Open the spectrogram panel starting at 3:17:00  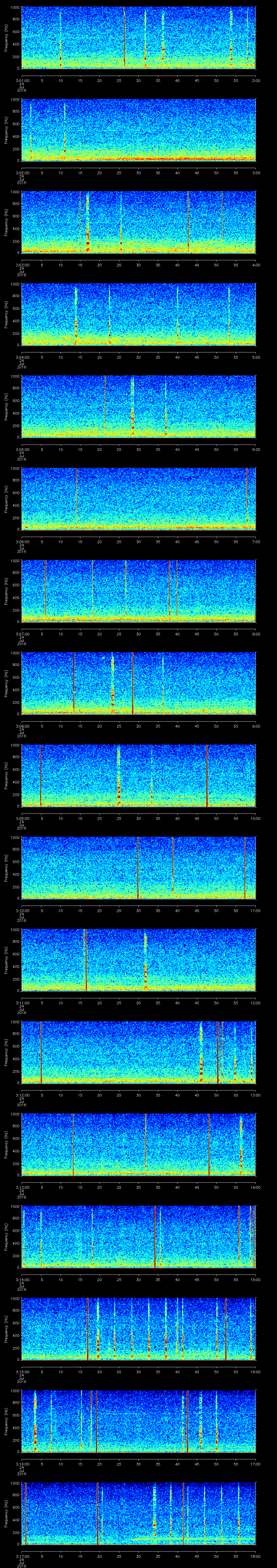coord(138,1513)
